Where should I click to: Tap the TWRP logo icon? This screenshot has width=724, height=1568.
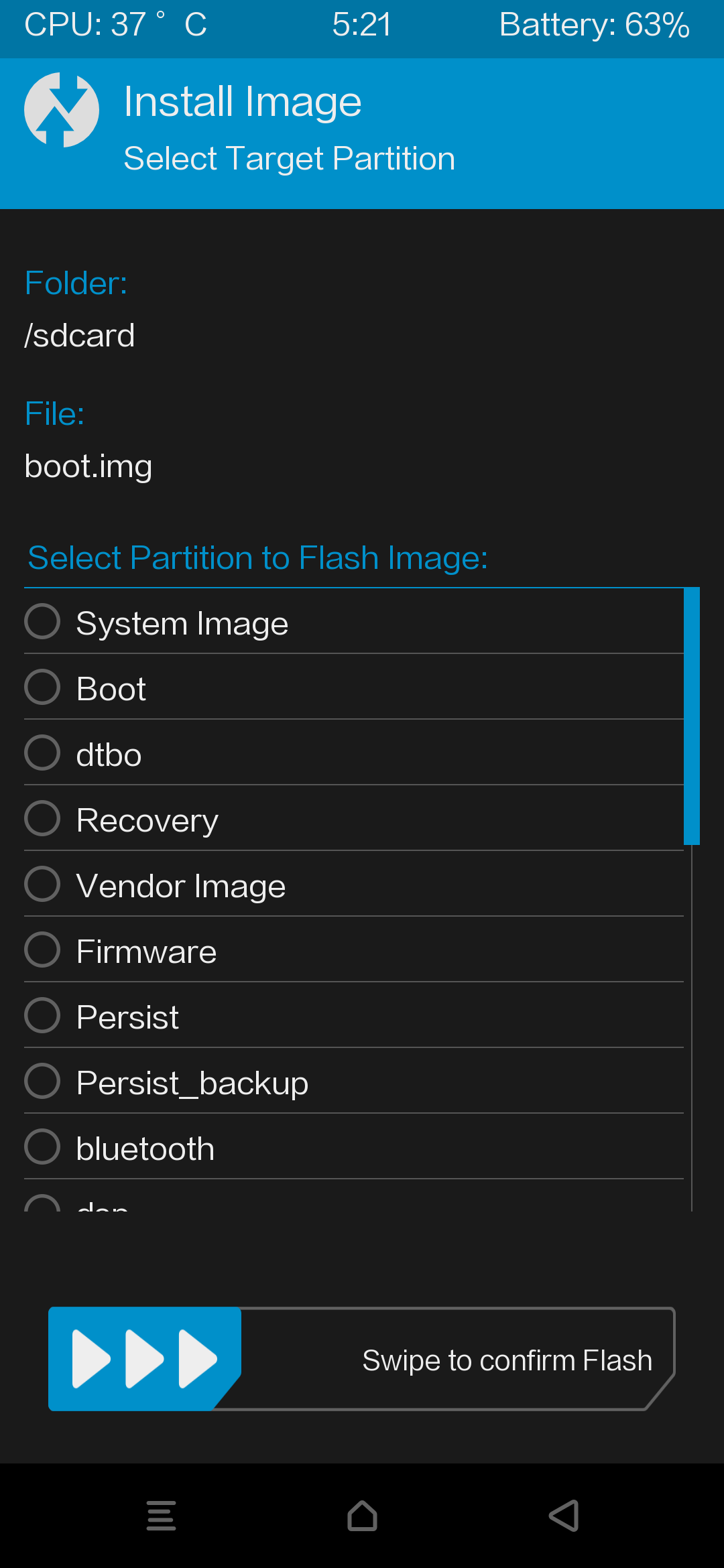click(x=62, y=110)
